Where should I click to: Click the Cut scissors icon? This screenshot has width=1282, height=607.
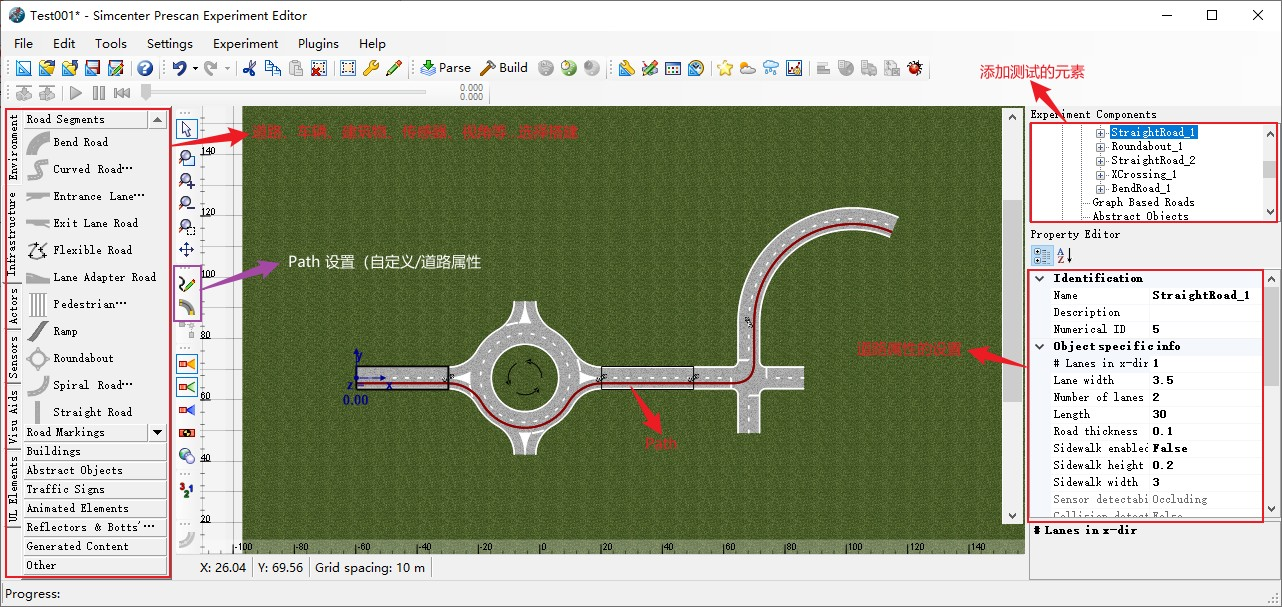tap(249, 68)
